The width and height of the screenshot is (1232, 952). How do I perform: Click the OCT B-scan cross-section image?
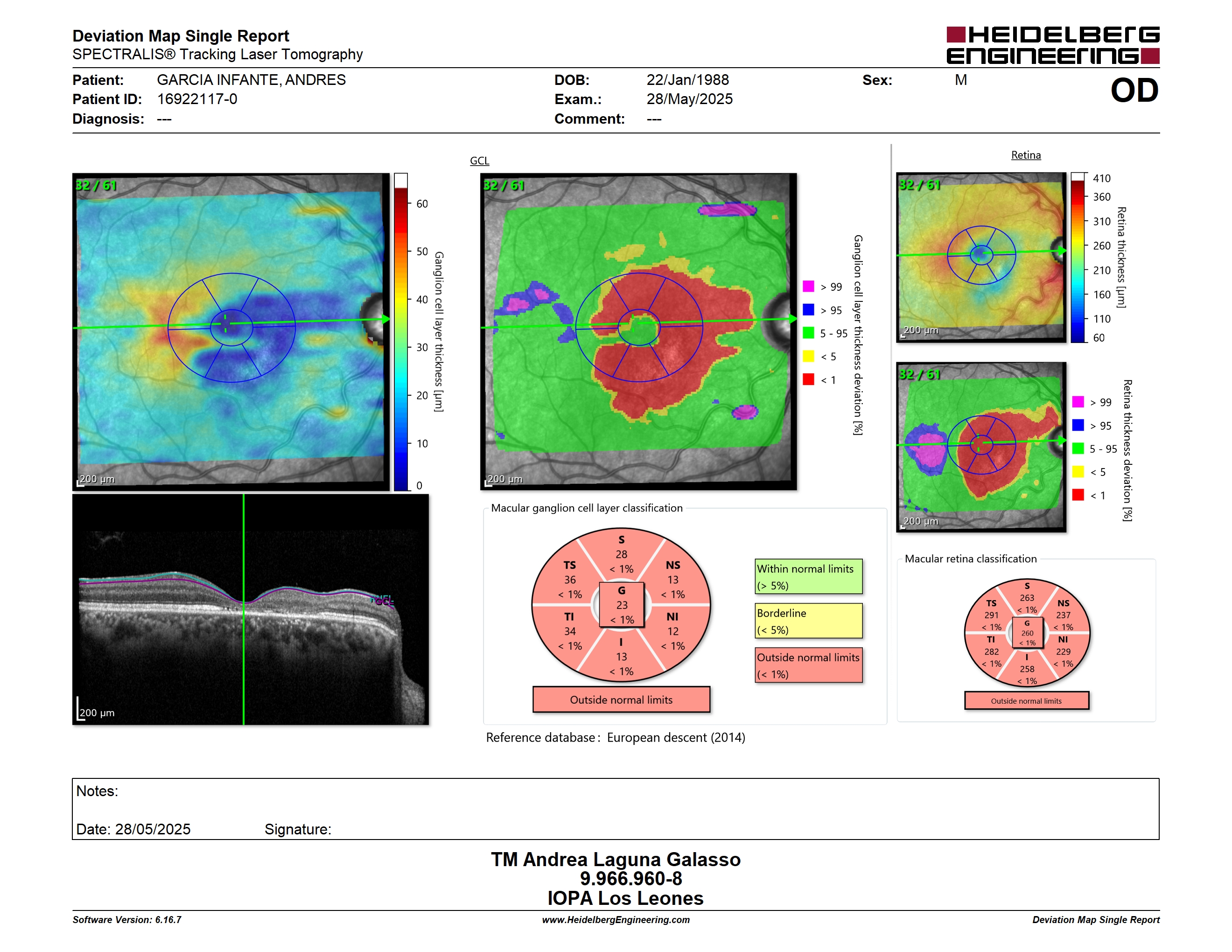click(x=251, y=609)
